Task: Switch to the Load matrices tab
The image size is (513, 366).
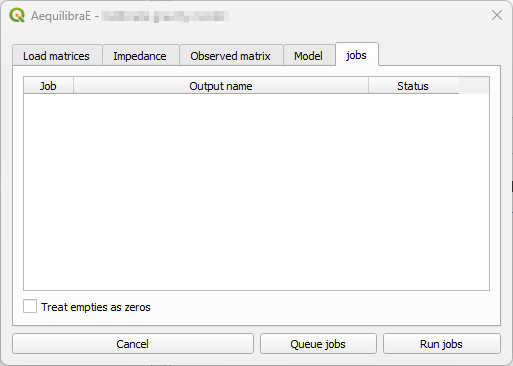Action: (57, 55)
